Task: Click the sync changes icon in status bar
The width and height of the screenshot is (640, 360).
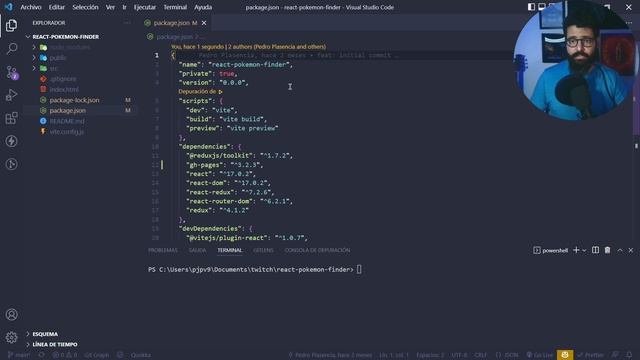Action: pos(42,355)
